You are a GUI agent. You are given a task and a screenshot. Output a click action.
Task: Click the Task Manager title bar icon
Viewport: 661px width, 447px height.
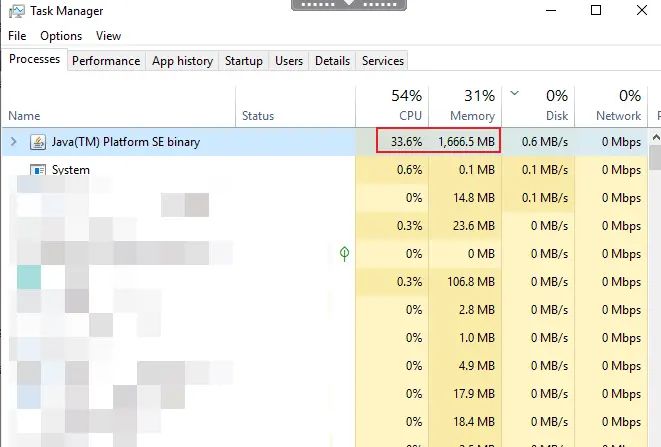(x=15, y=11)
